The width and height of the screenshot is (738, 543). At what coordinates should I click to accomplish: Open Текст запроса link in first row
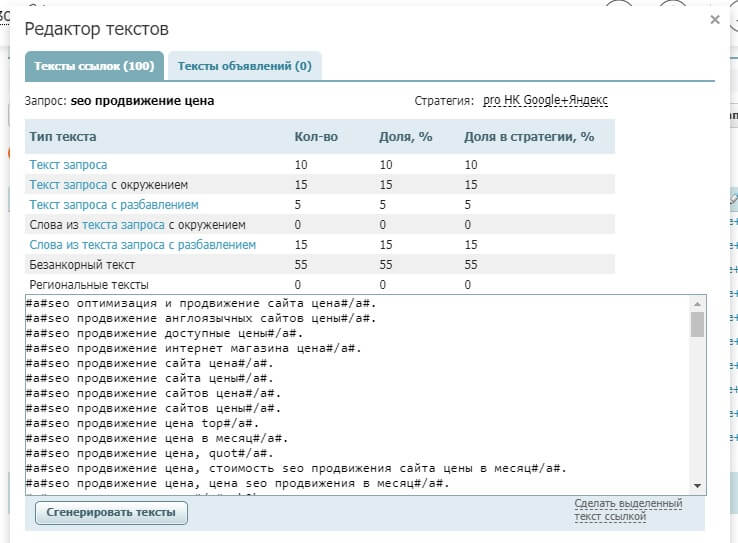point(68,165)
